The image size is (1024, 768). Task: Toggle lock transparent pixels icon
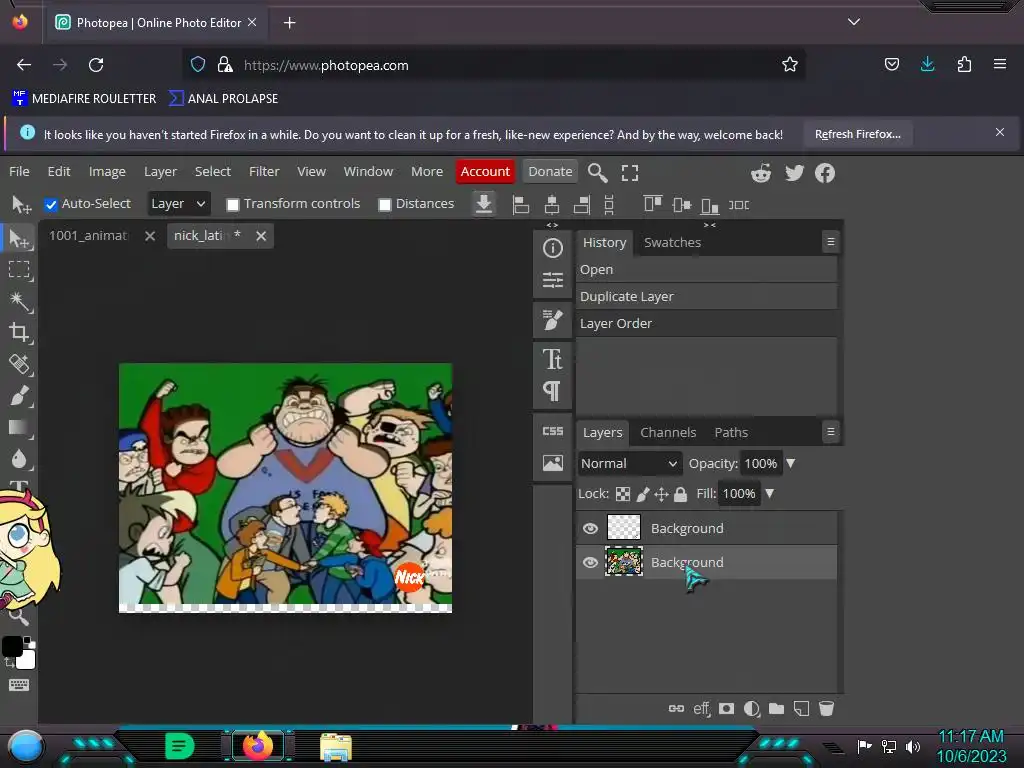(623, 494)
